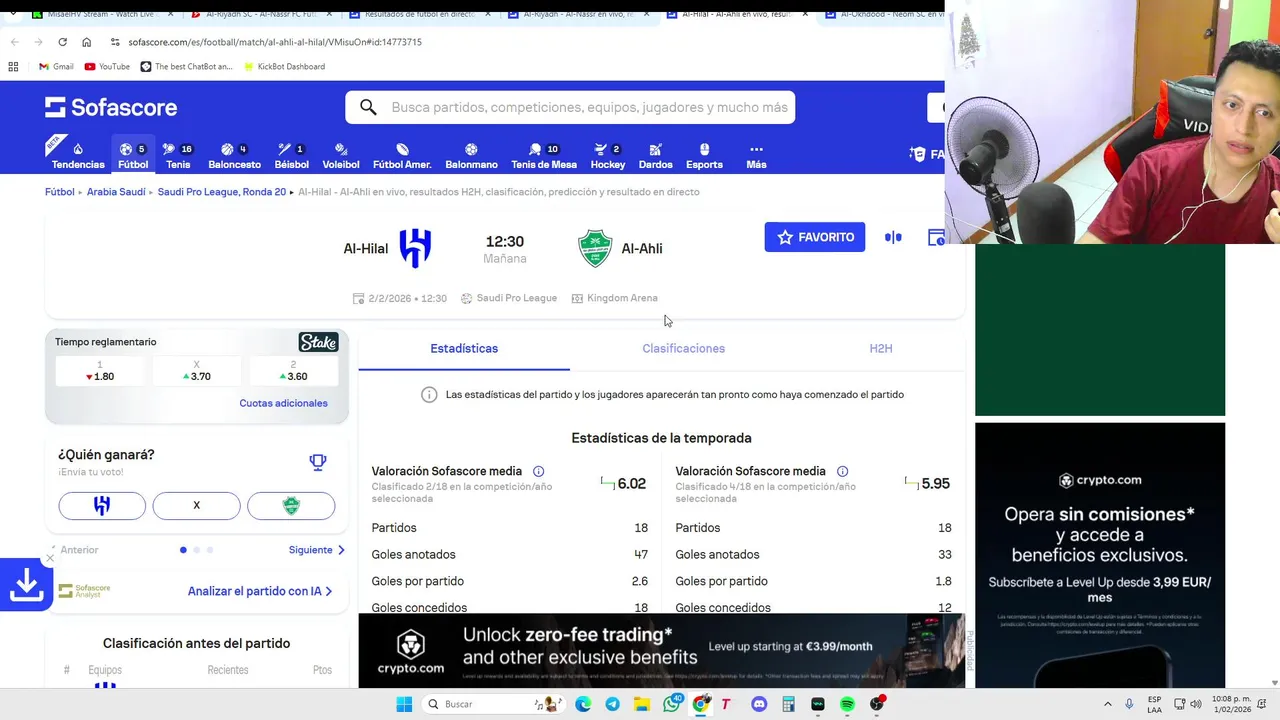The height and width of the screenshot is (720, 1280).
Task: Open Cuotas adicionales link
Action: tap(283, 403)
